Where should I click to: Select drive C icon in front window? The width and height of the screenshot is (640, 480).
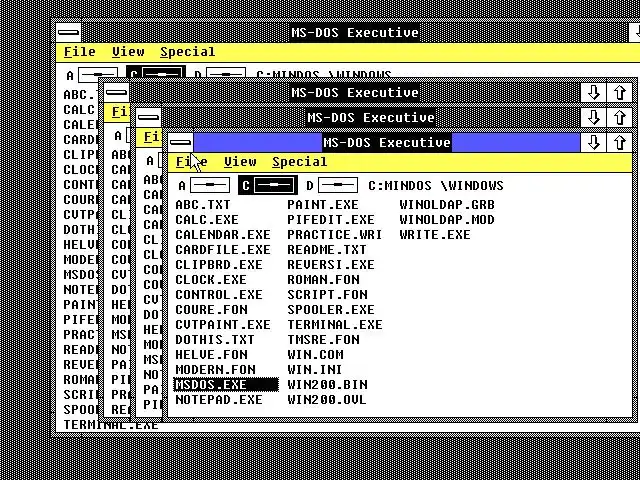click(x=273, y=185)
